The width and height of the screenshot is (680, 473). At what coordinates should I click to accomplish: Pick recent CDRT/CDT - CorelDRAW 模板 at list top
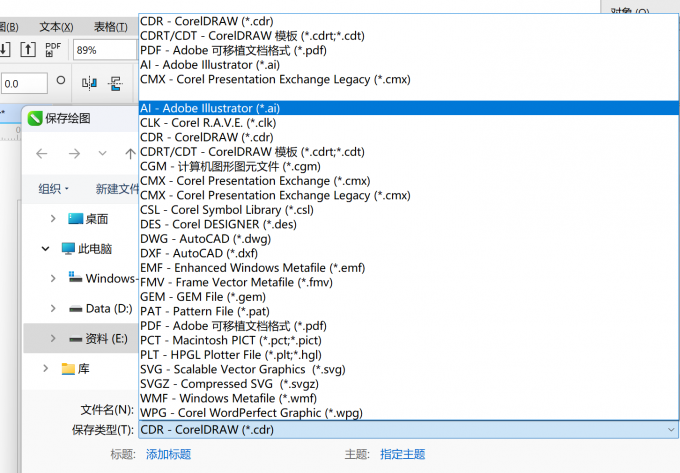409,36
